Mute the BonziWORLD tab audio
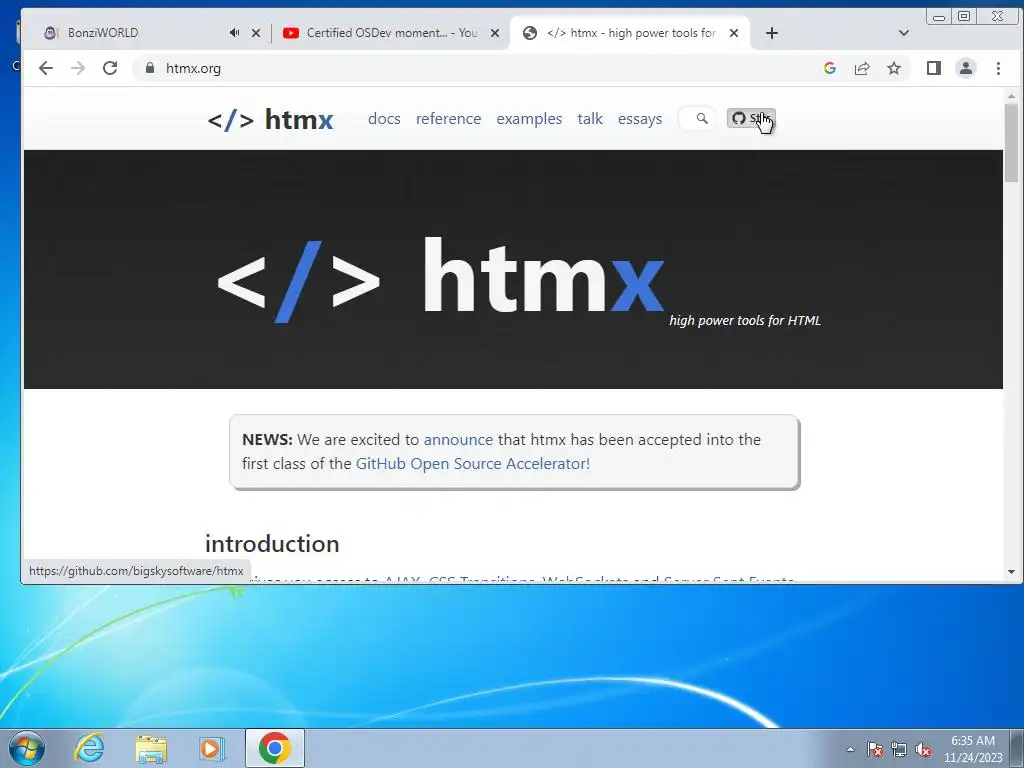The width and height of the screenshot is (1024, 768). pos(234,33)
